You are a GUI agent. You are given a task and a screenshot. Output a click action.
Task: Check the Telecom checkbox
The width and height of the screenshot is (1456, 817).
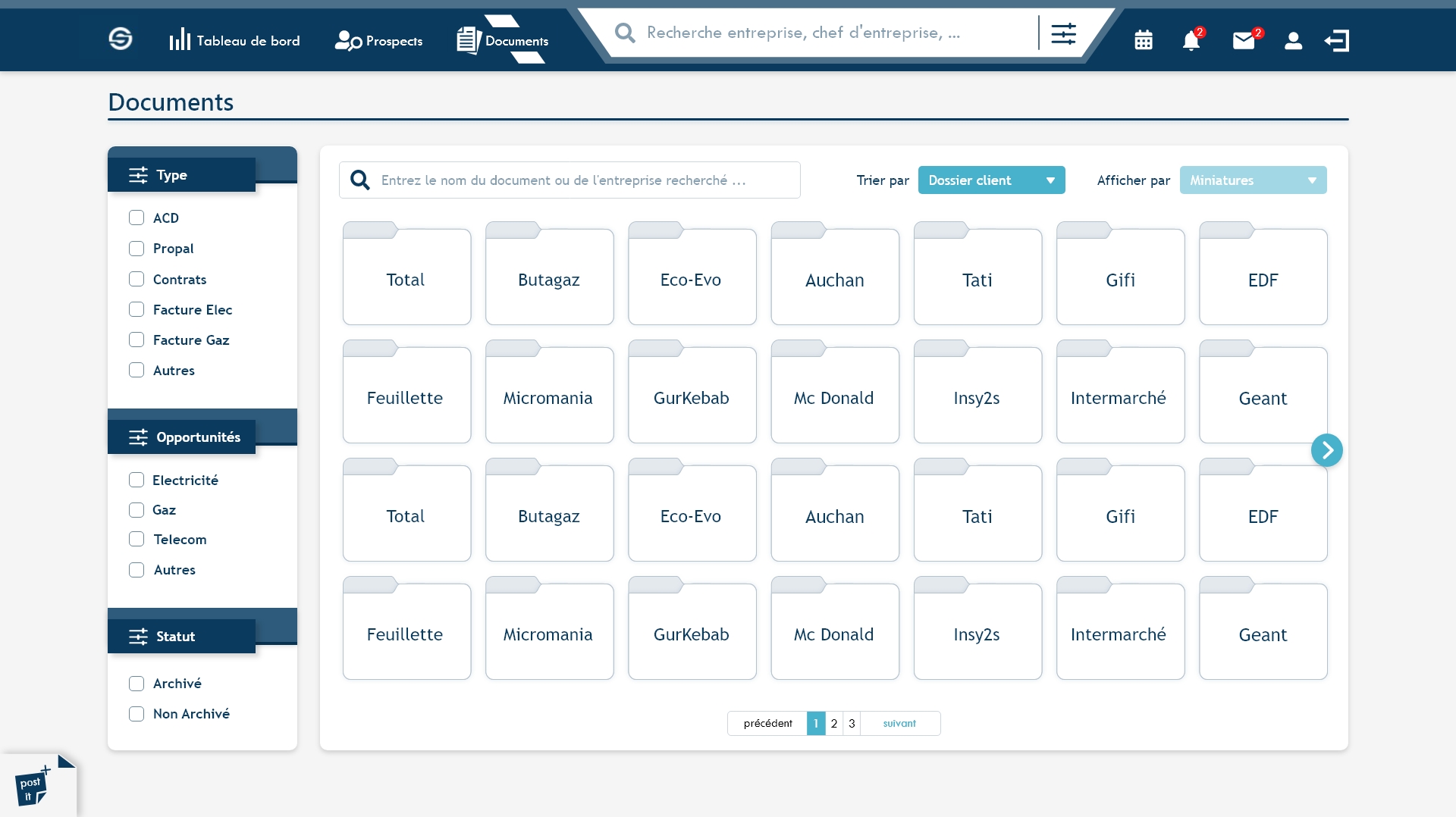click(136, 539)
